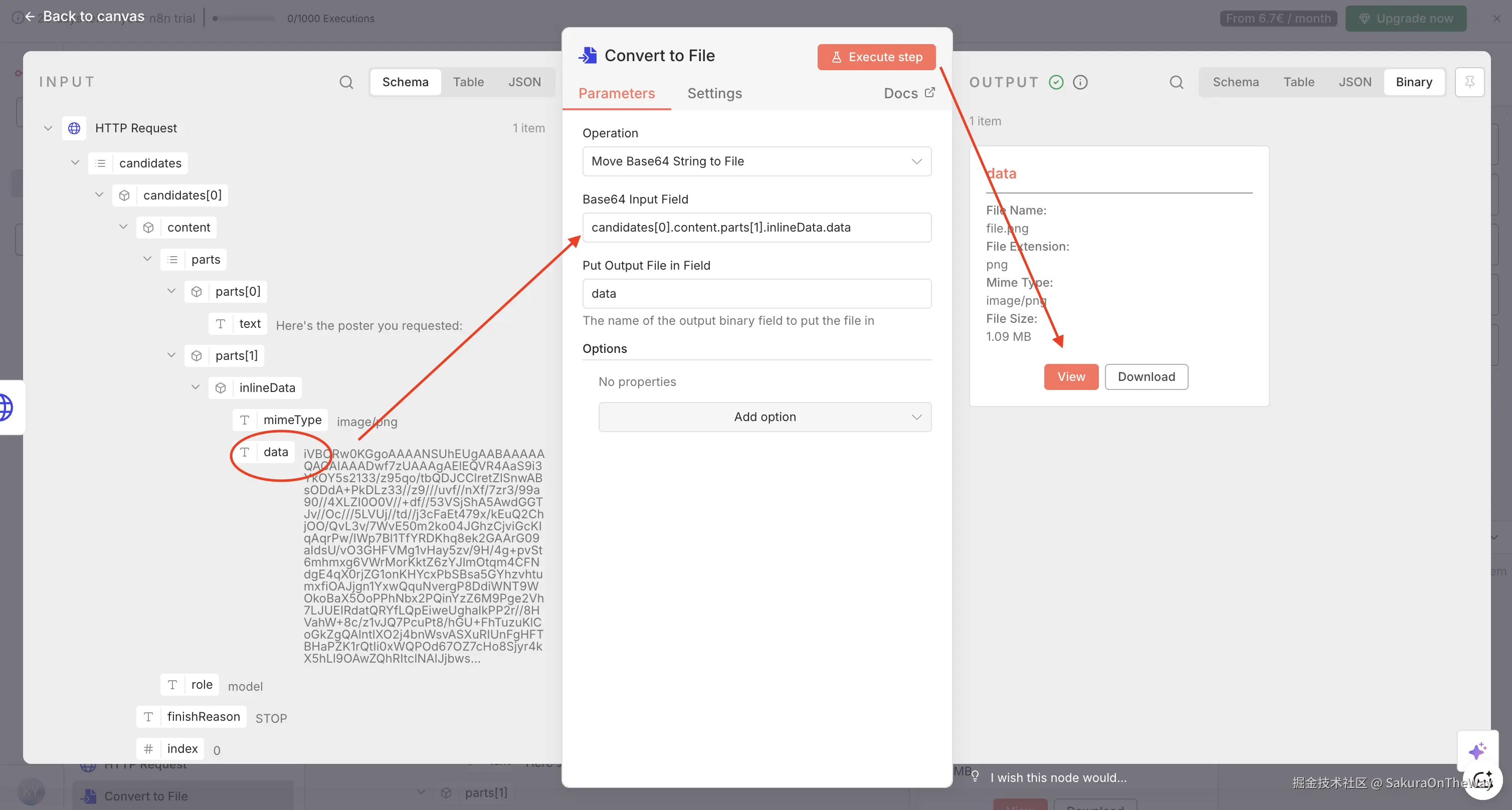The height and width of the screenshot is (810, 1512).
Task: Switch INPUT view to JSON
Action: (x=524, y=82)
